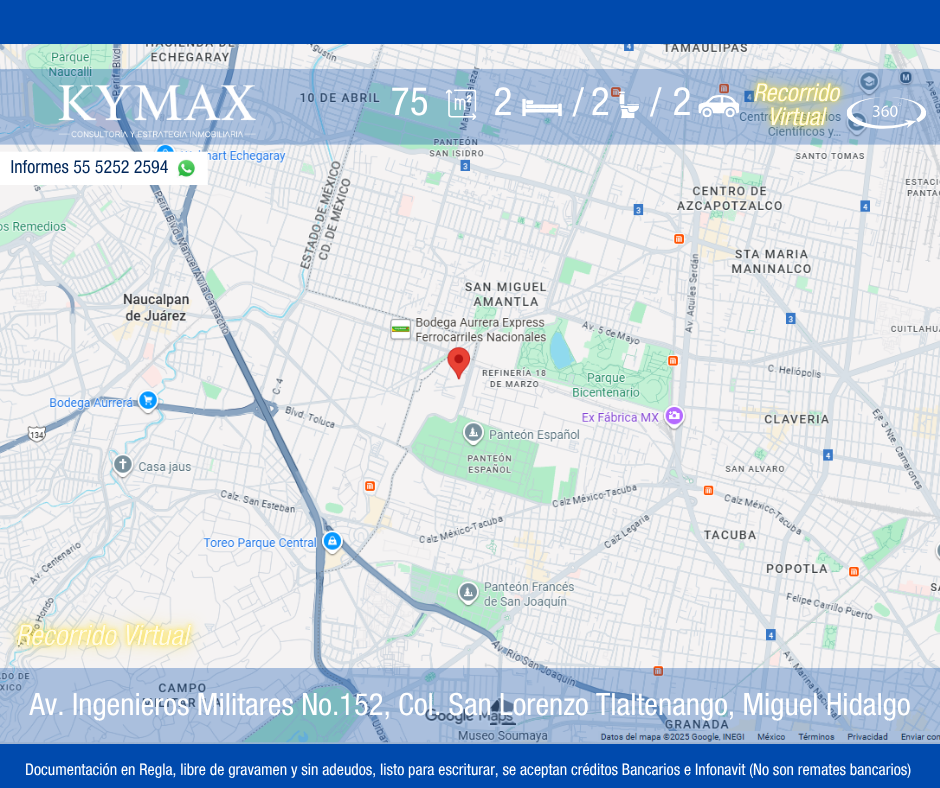
Task: Click the bedroom bed icon
Action: [541, 105]
